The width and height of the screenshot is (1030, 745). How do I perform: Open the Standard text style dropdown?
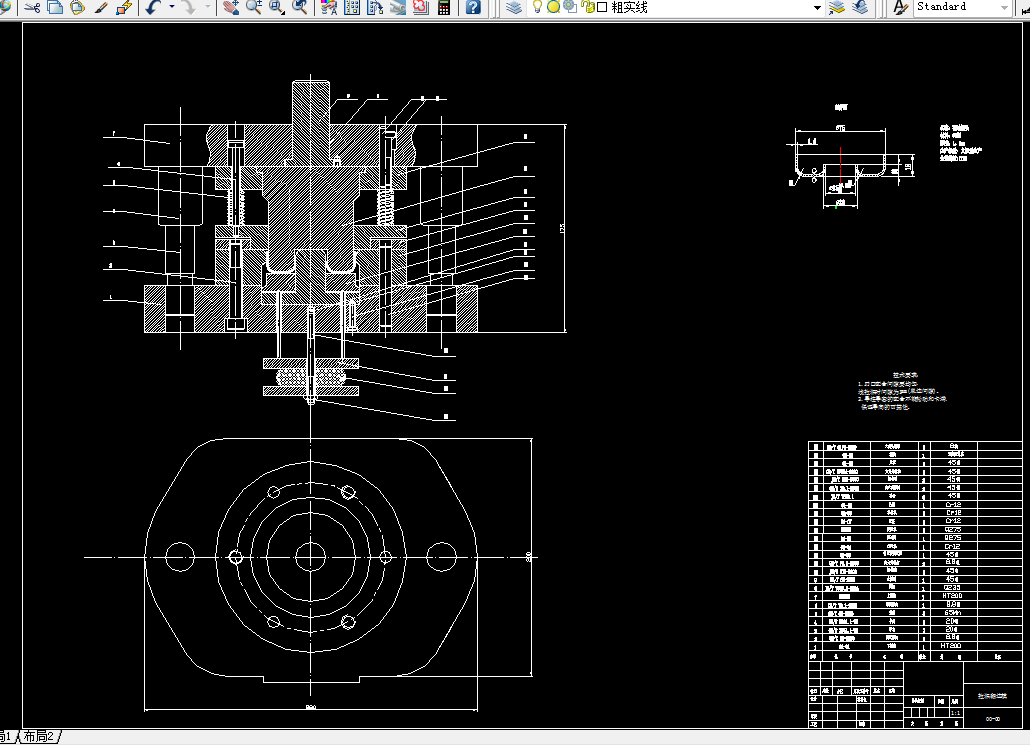(x=1004, y=7)
